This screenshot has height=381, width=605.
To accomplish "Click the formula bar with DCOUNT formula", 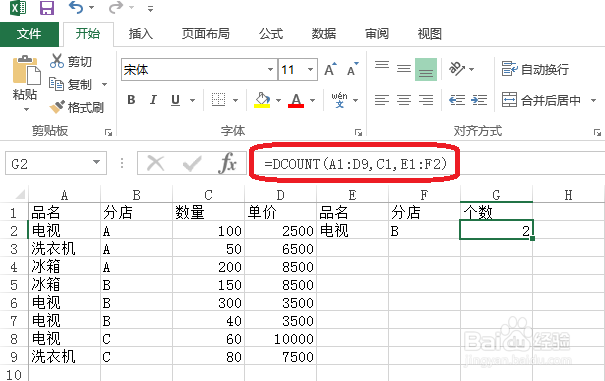I will (x=426, y=163).
